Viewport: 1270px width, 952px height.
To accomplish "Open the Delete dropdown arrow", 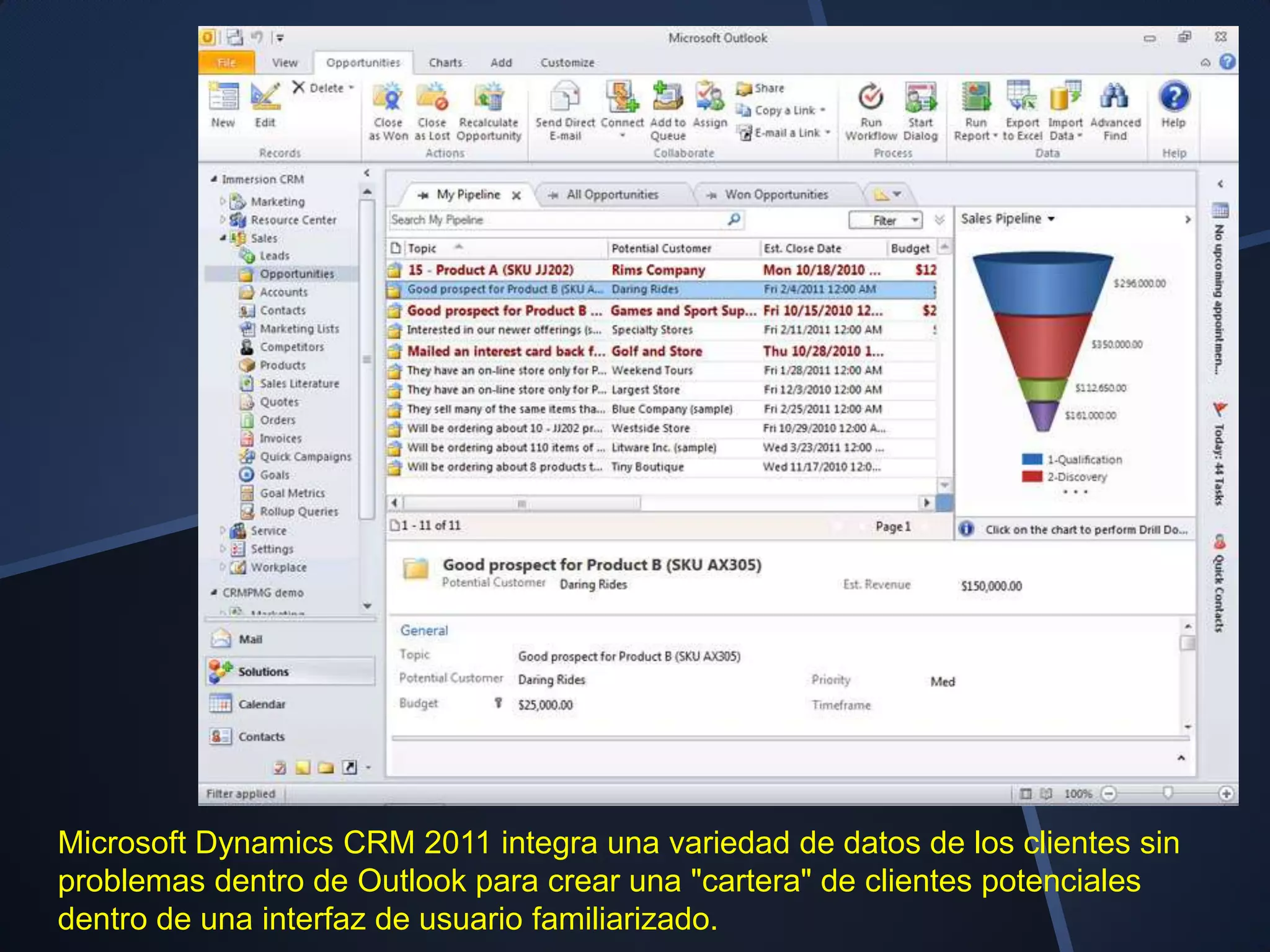I will pos(352,88).
